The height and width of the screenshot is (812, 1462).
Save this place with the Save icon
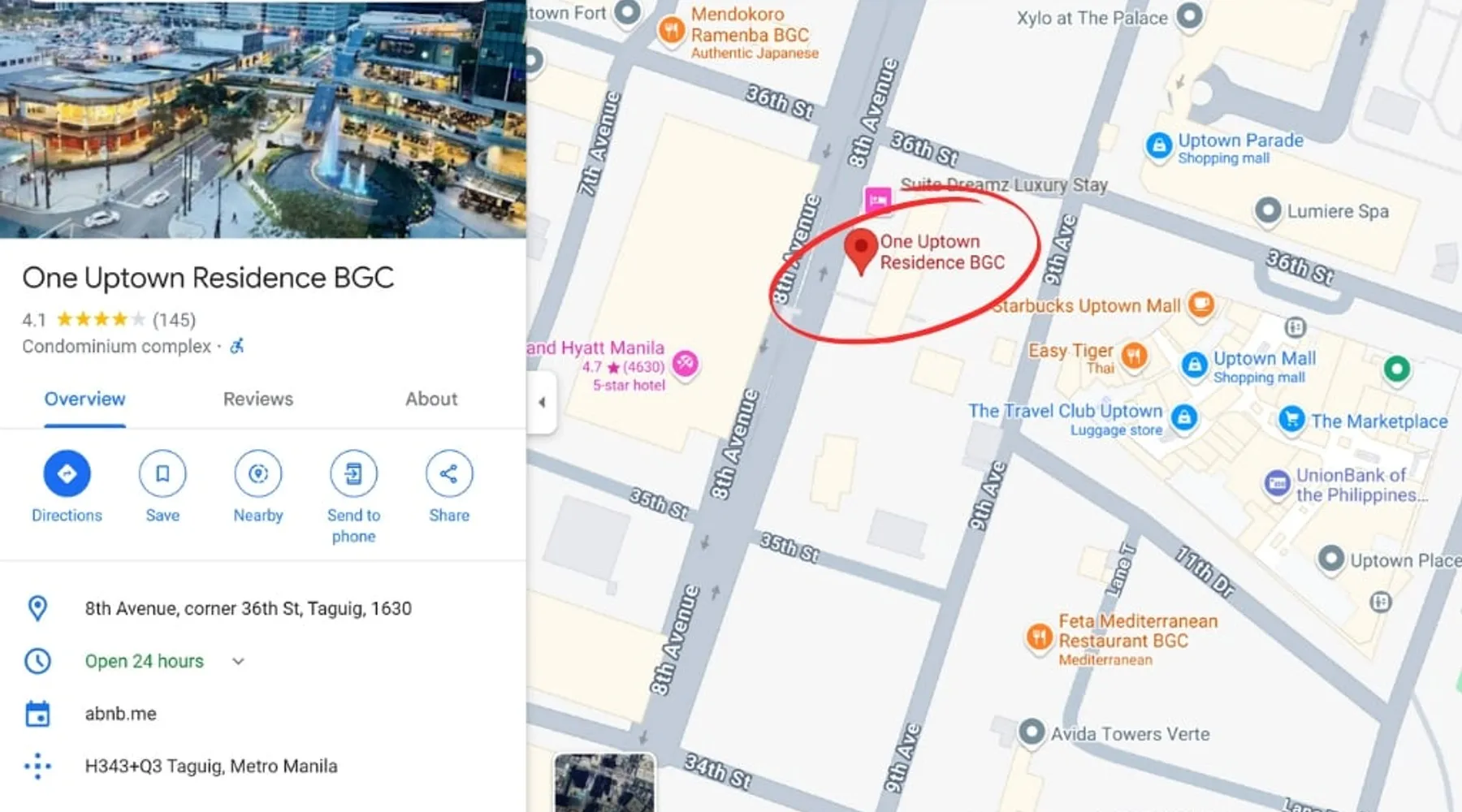pos(162,473)
